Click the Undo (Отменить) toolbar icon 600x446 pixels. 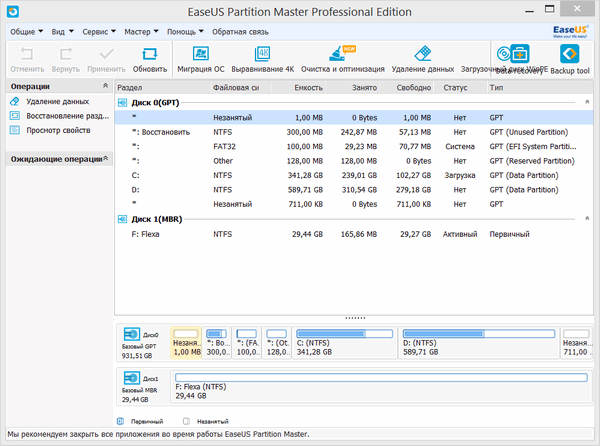(27, 54)
